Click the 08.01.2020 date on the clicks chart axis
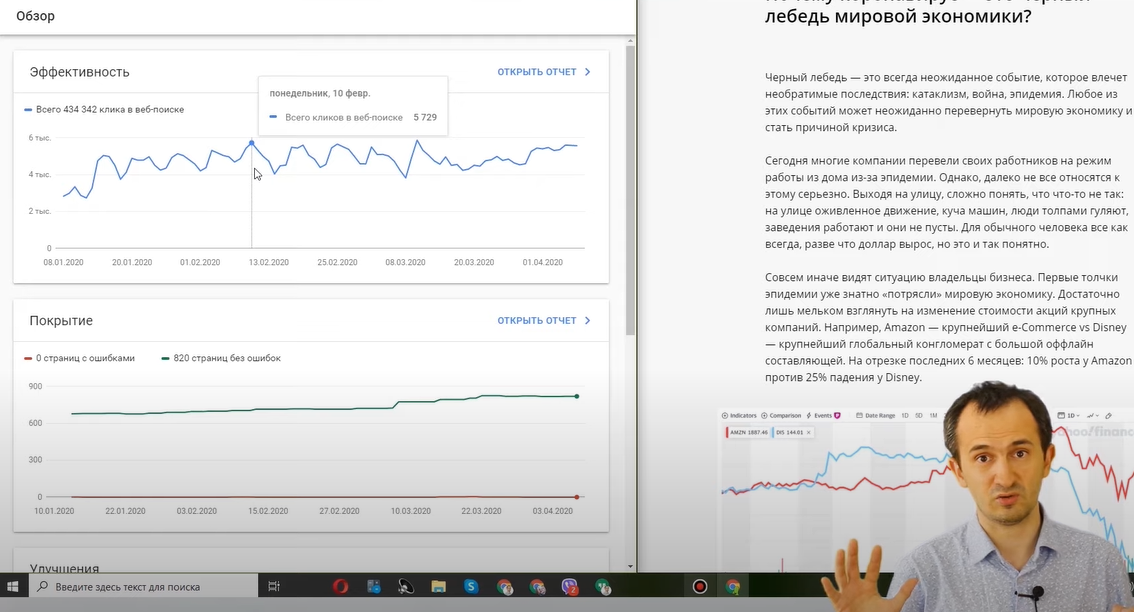 click(64, 263)
